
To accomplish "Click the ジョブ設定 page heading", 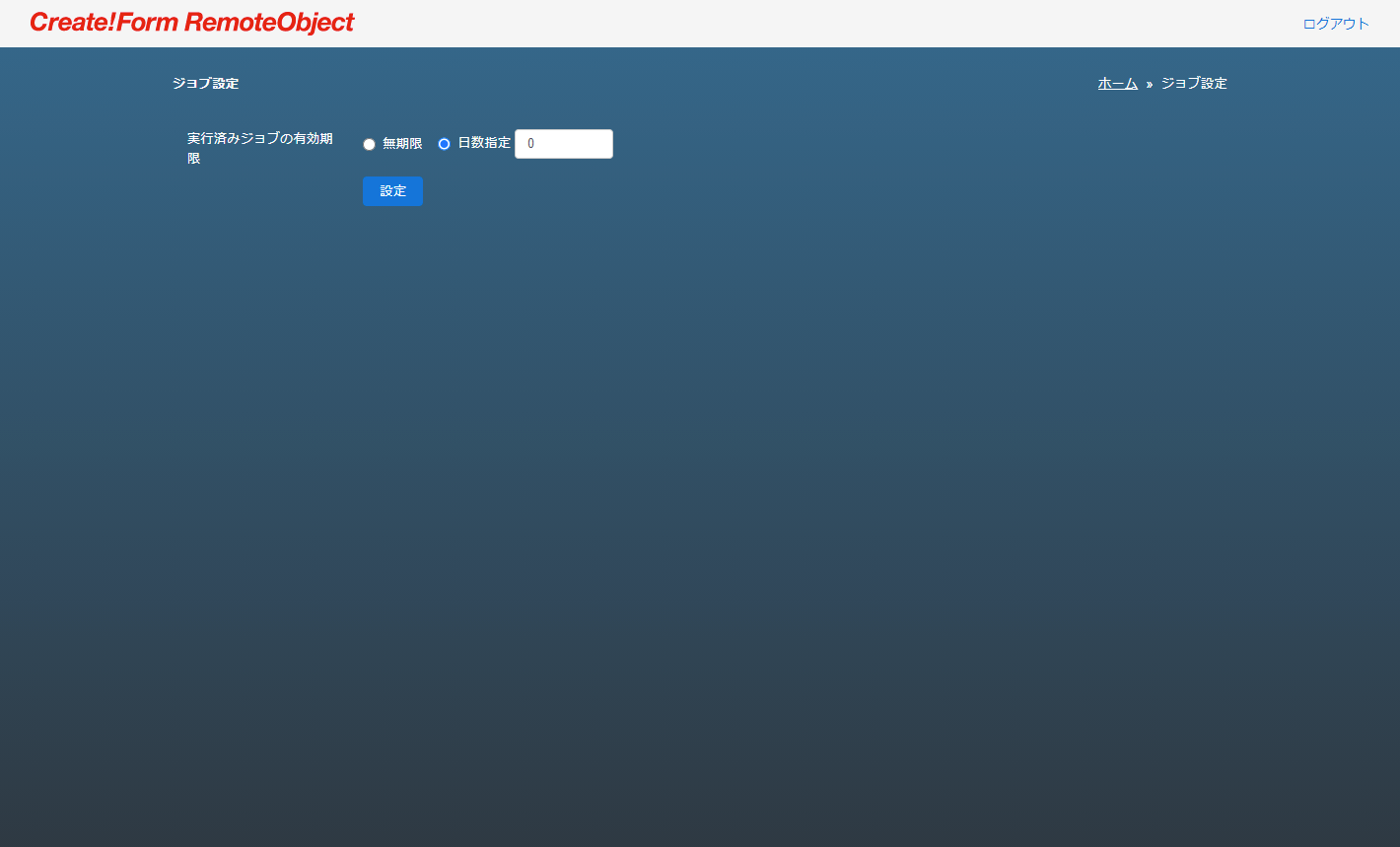I will pos(205,84).
